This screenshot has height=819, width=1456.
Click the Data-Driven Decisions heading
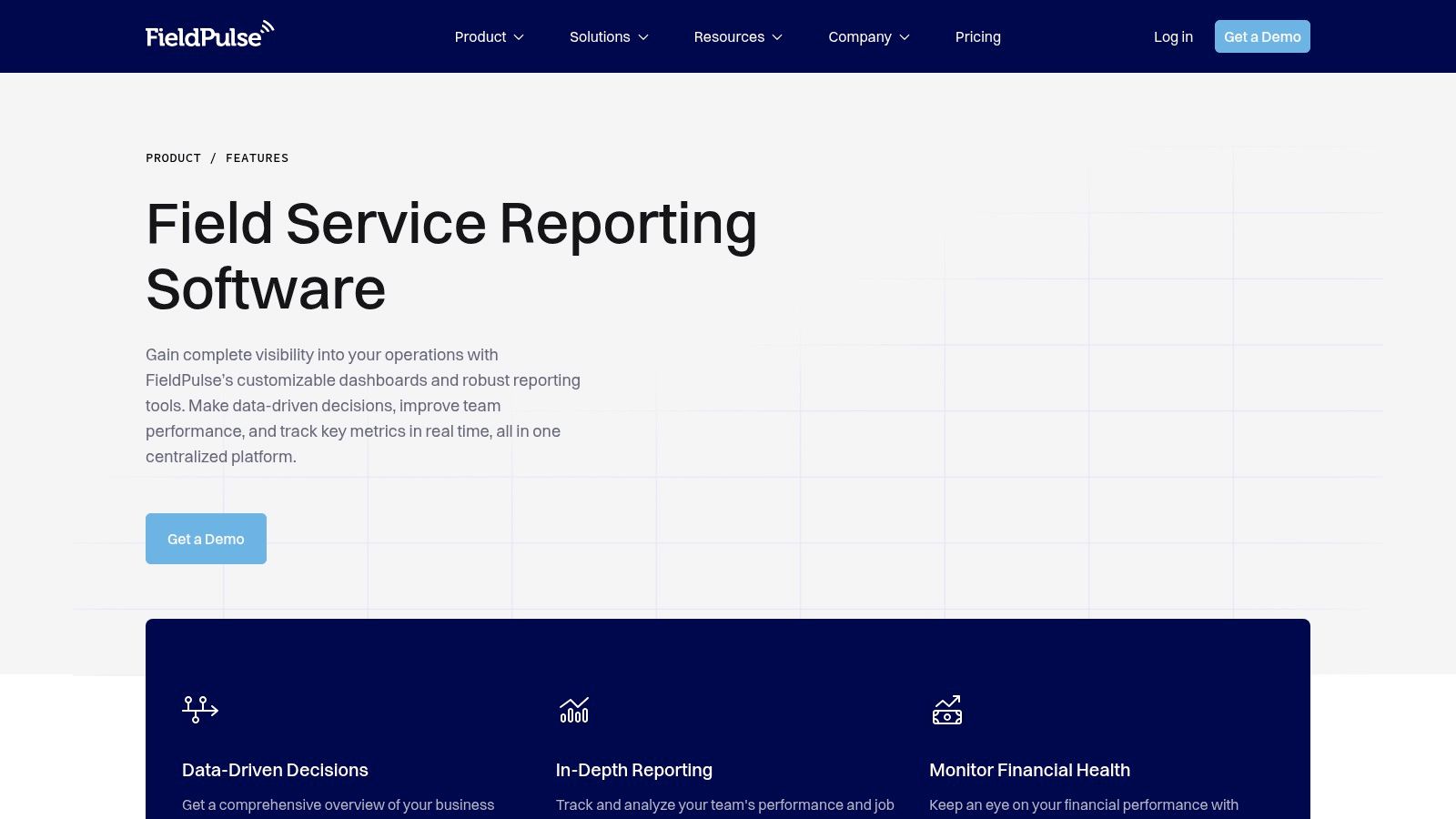point(275,770)
